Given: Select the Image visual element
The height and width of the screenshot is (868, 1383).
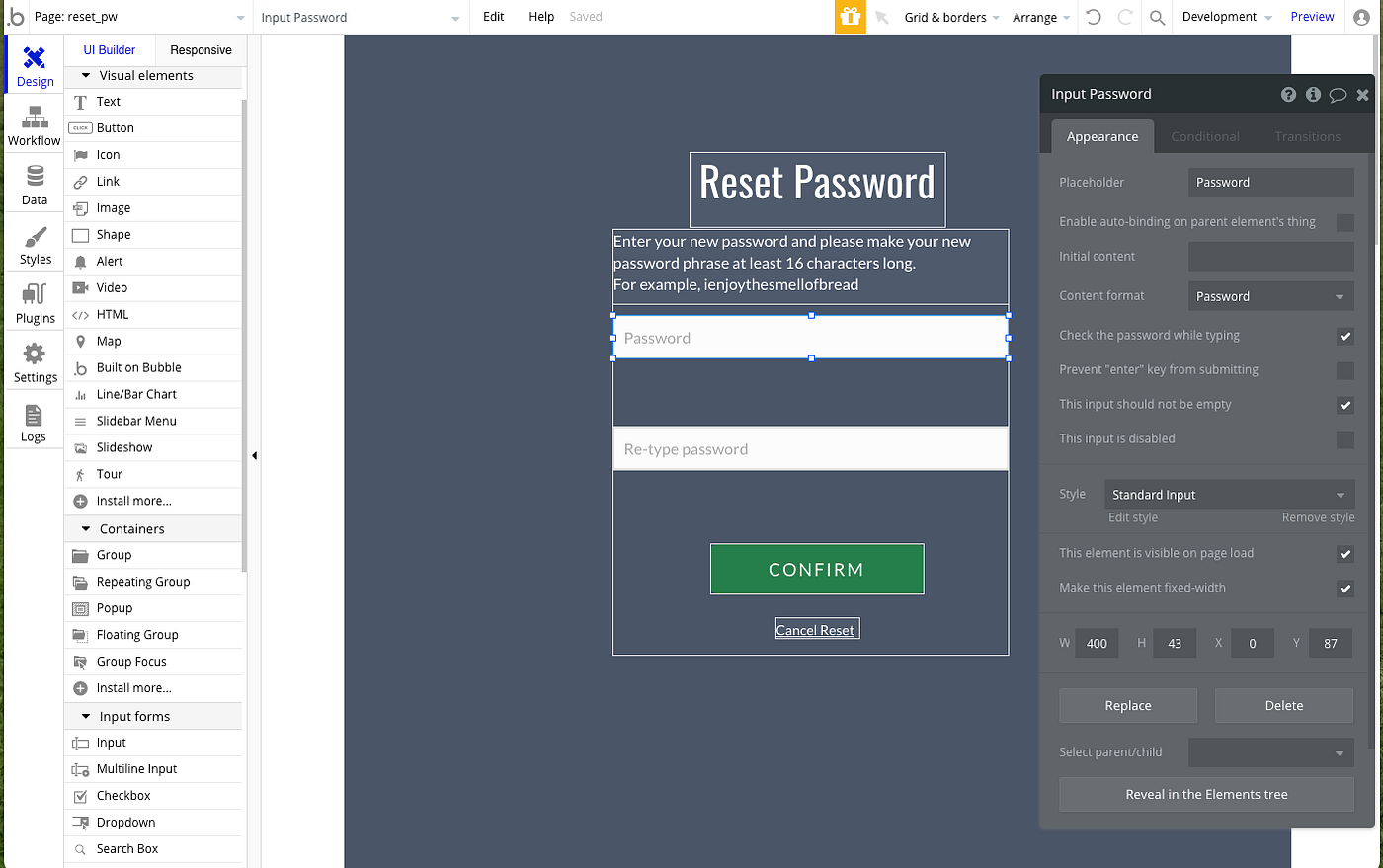Looking at the screenshot, I should coord(154,208).
